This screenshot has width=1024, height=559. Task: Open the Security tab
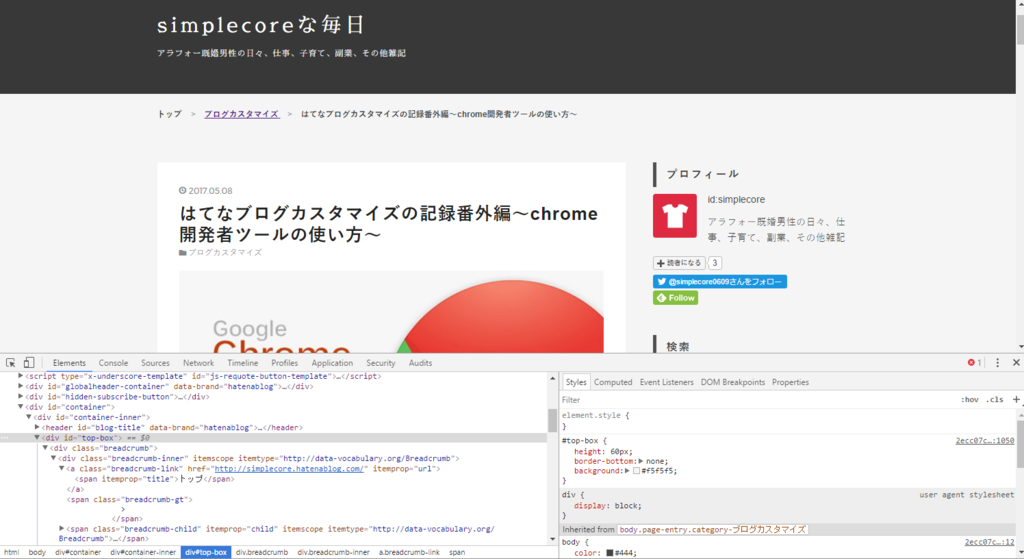[x=381, y=363]
